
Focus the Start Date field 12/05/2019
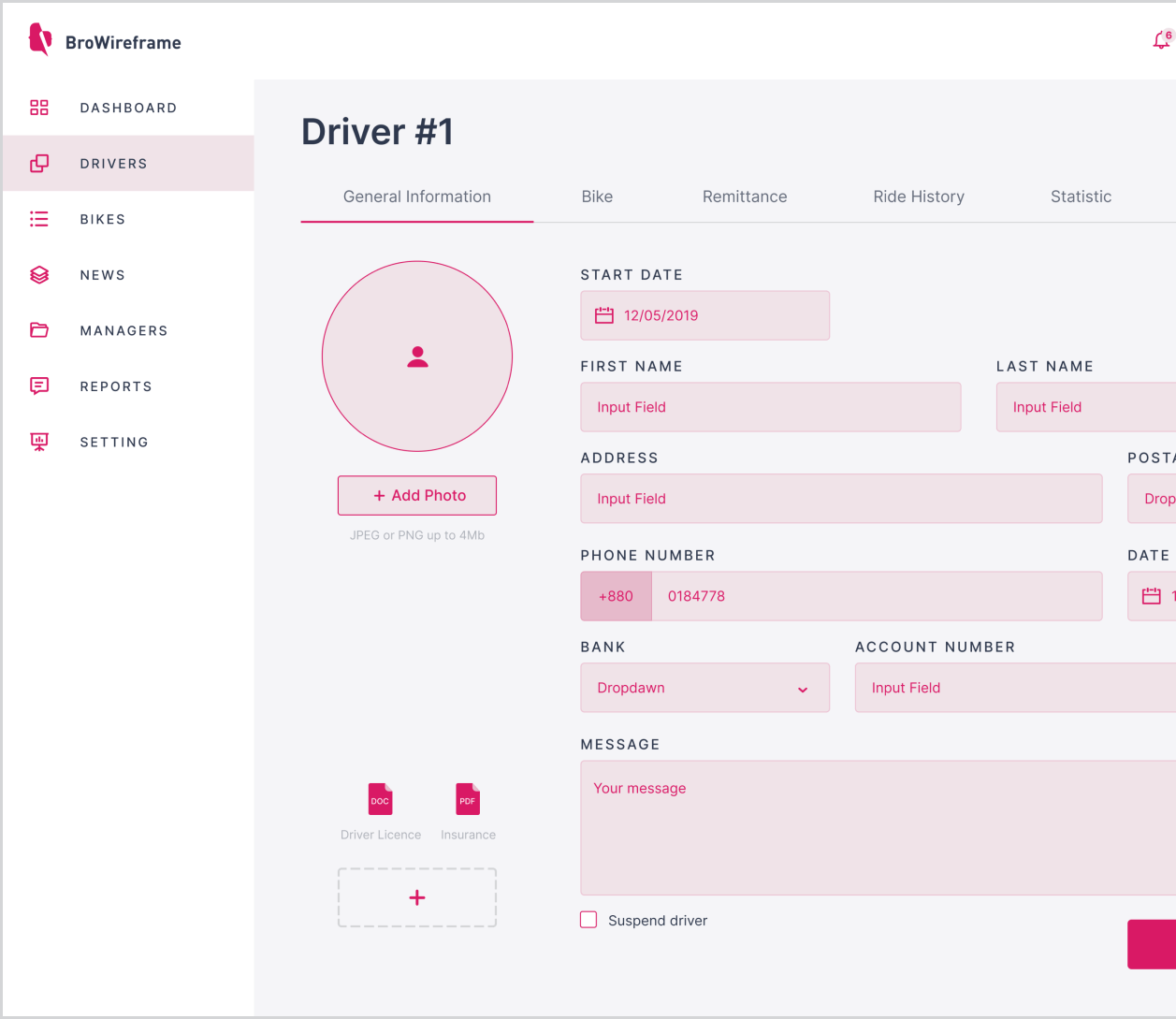(704, 315)
